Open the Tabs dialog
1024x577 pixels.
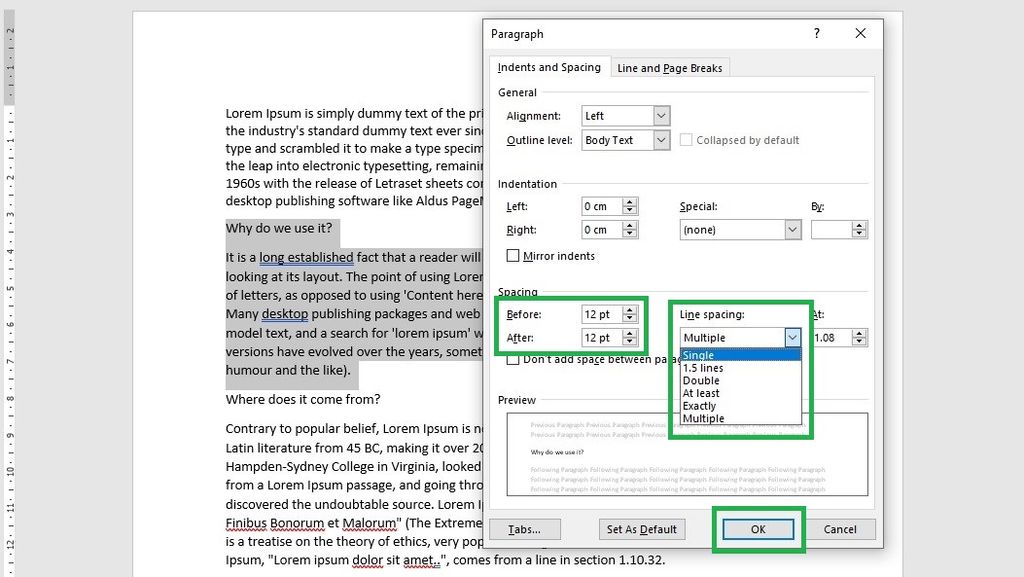coord(525,529)
